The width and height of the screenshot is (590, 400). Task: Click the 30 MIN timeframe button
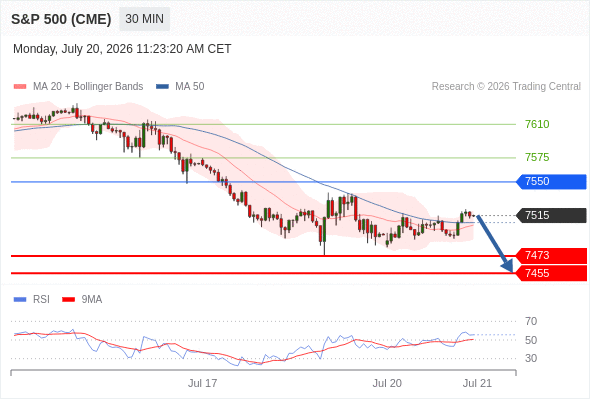[144, 19]
